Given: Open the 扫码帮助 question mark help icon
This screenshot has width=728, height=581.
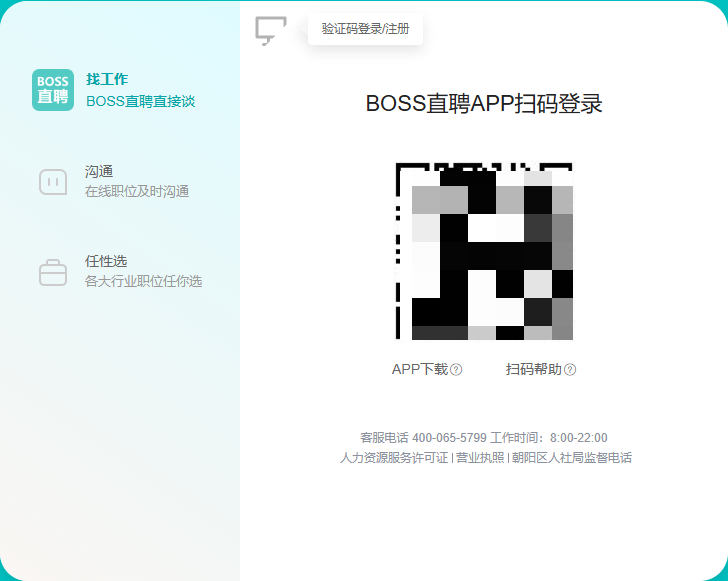Looking at the screenshot, I should [570, 370].
